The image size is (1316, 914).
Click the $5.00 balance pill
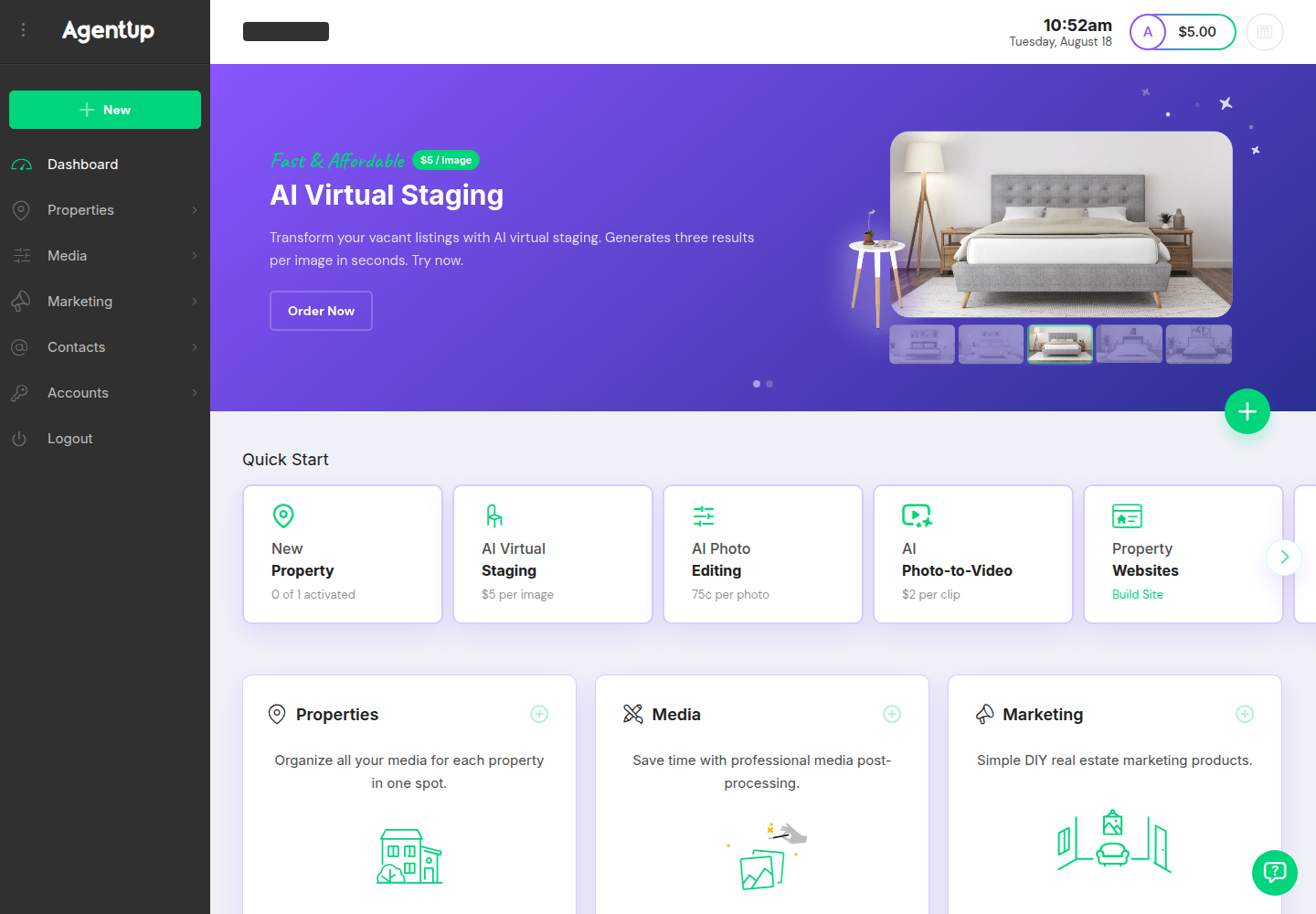click(1197, 32)
